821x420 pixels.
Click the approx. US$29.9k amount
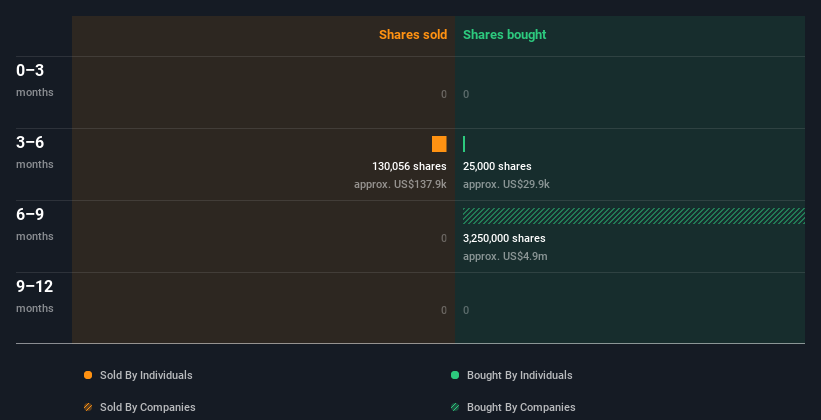point(506,184)
